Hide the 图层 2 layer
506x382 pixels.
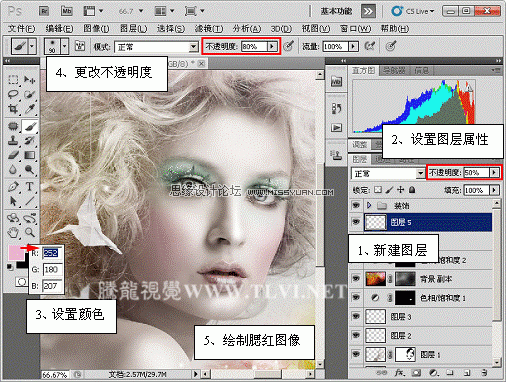[356, 335]
